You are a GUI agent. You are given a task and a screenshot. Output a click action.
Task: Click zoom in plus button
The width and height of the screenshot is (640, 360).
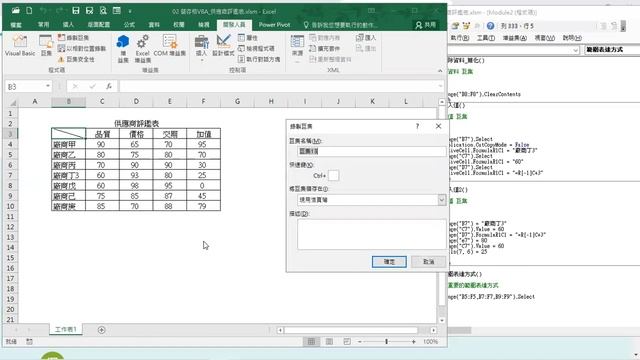coord(413,342)
